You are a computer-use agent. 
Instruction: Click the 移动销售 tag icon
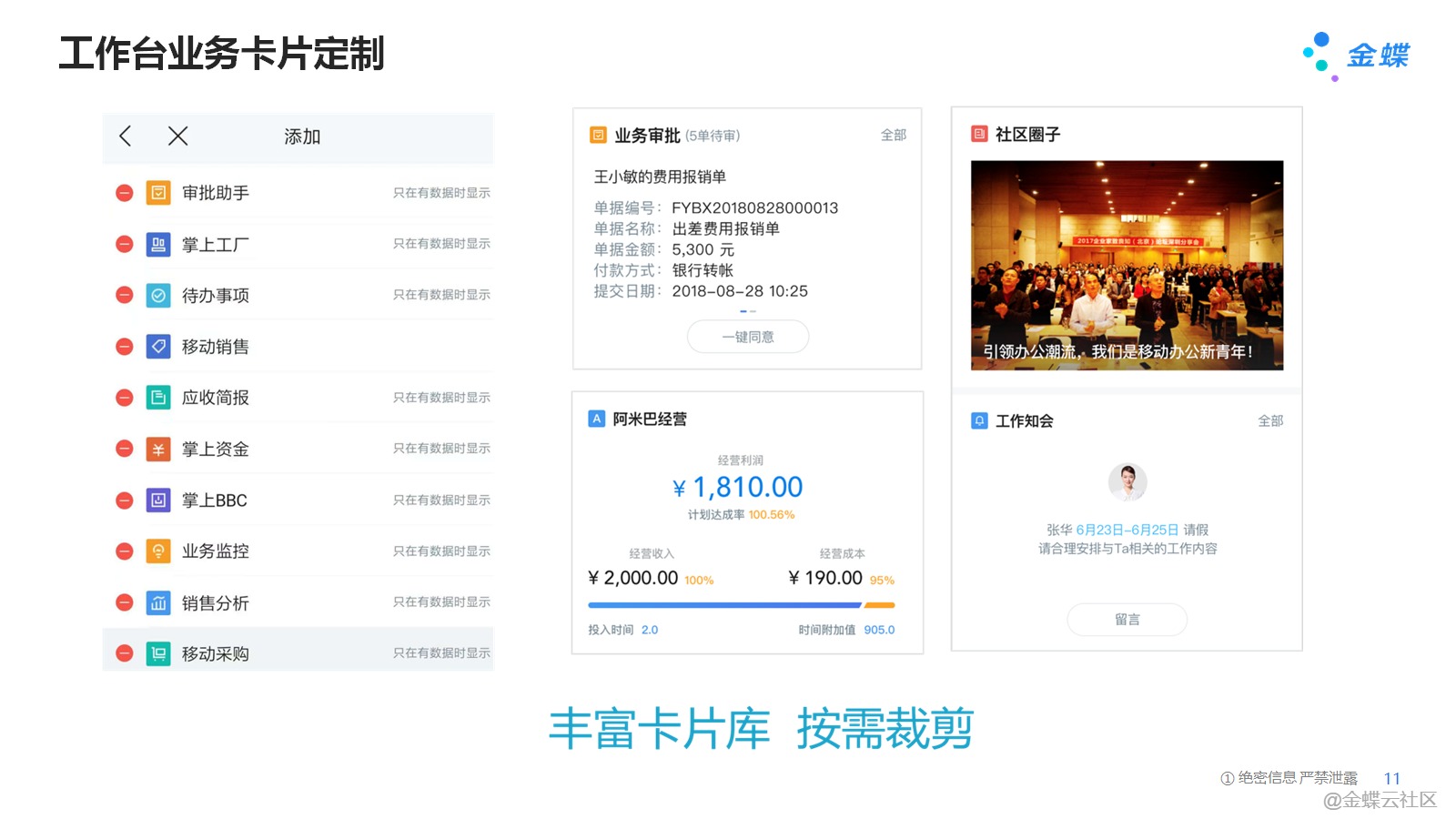tap(158, 347)
